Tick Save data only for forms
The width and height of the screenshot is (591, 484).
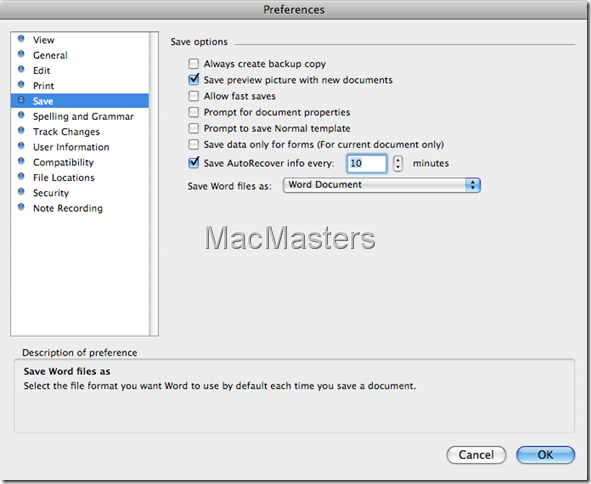pyautogui.click(x=194, y=144)
